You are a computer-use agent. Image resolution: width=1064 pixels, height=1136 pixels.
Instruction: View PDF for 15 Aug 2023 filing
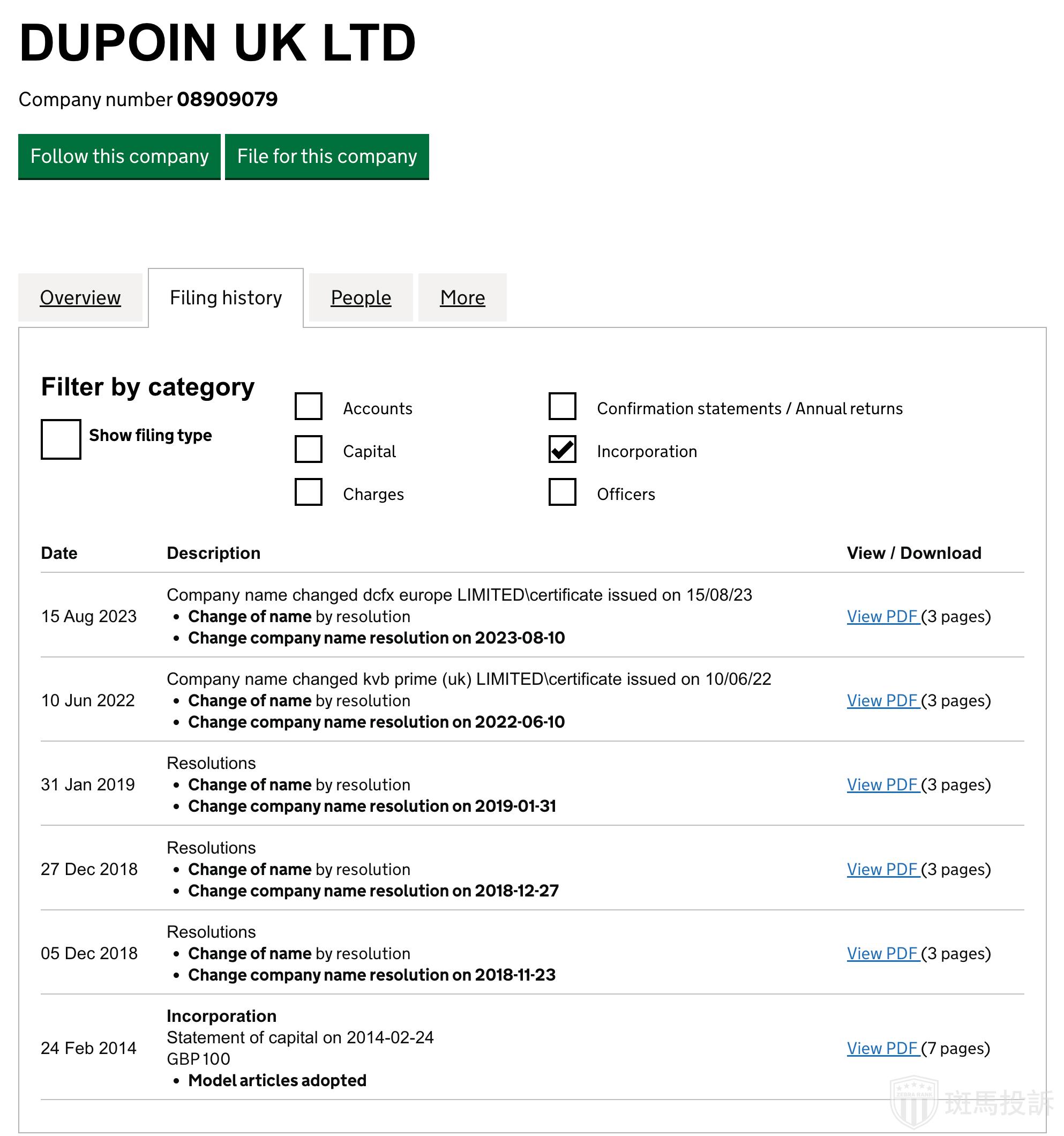pos(882,617)
